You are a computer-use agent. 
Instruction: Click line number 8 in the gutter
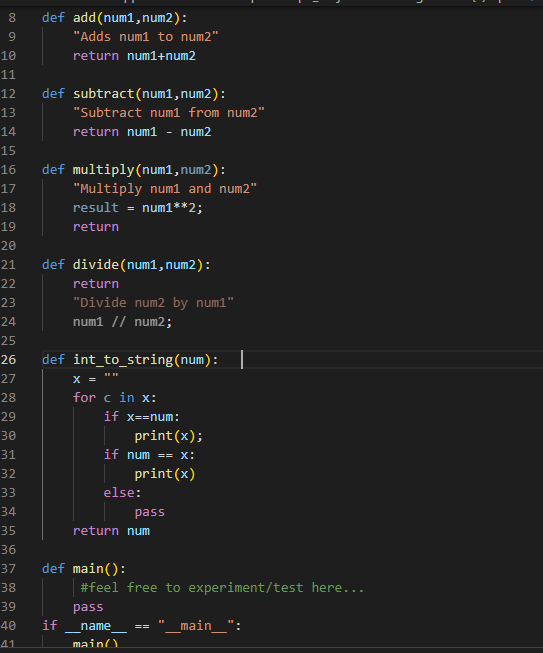coord(12,18)
